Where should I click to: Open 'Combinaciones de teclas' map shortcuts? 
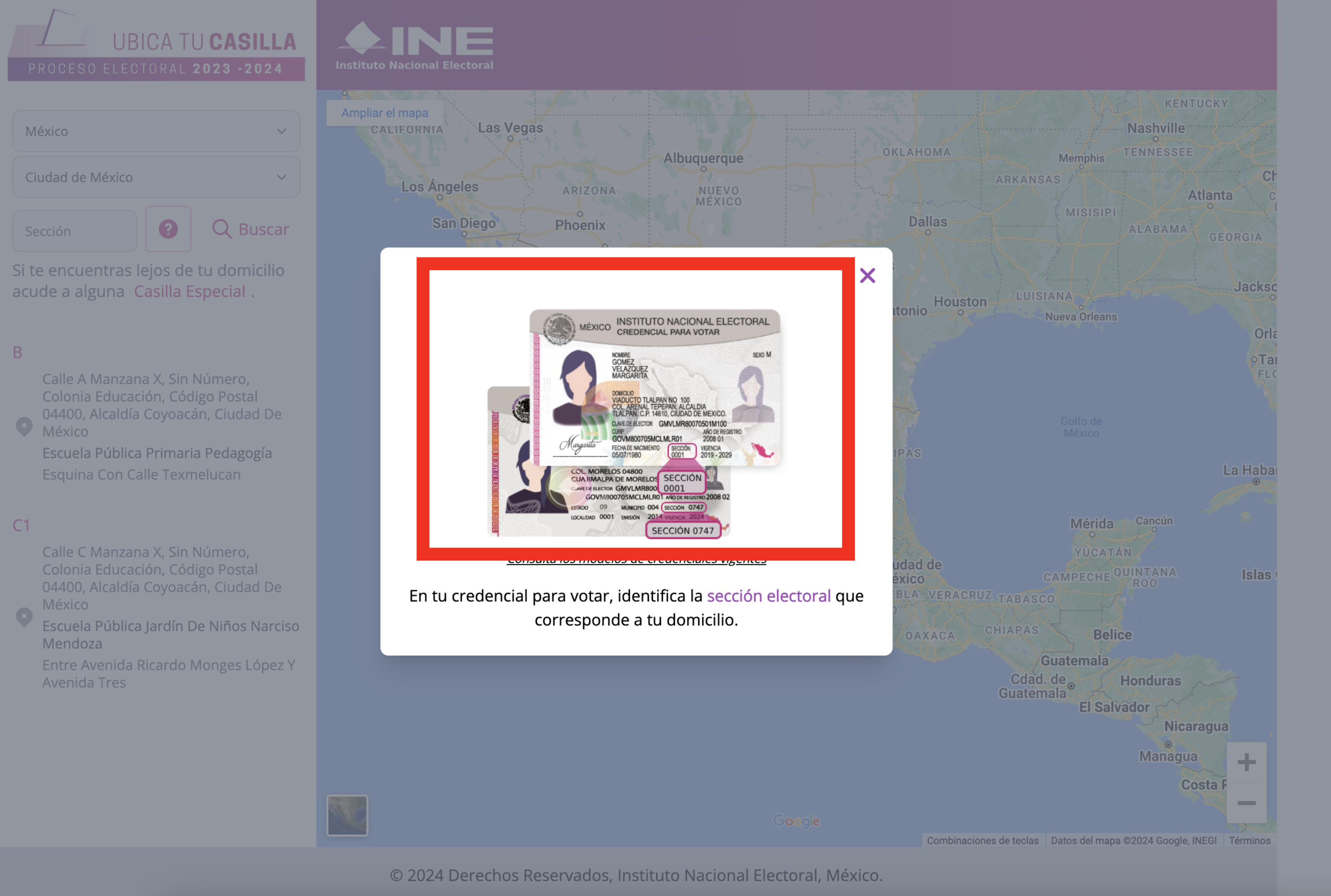(982, 840)
